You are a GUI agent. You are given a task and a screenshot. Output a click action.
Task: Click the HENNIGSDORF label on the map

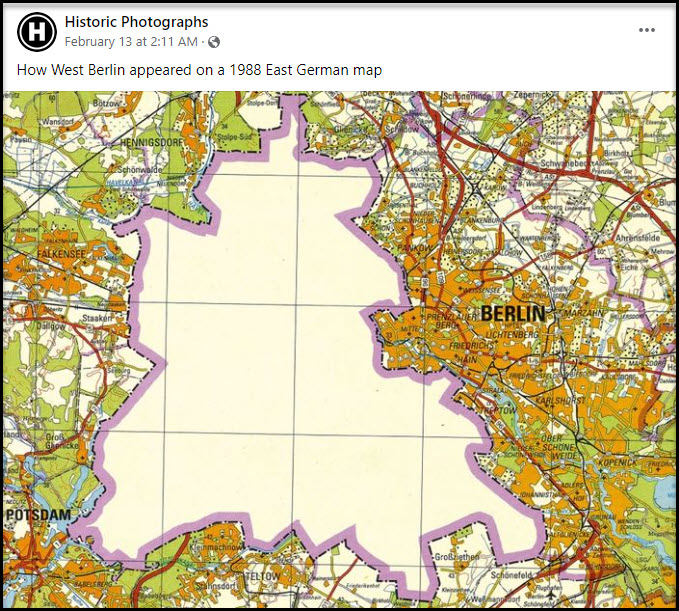(x=151, y=142)
